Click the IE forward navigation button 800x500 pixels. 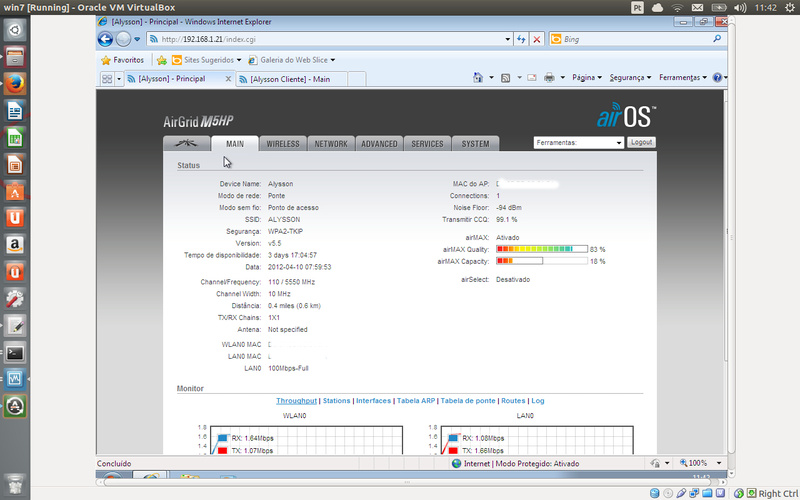pyautogui.click(x=123, y=39)
